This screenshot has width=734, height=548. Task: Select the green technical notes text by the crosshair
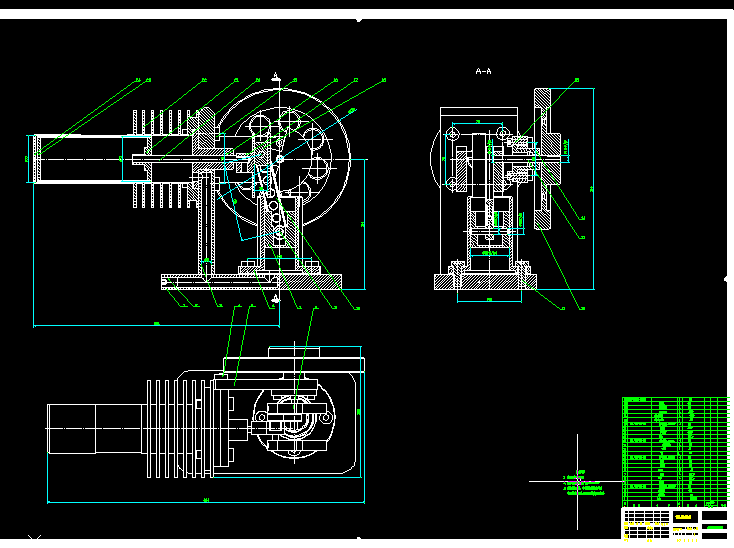[583, 483]
